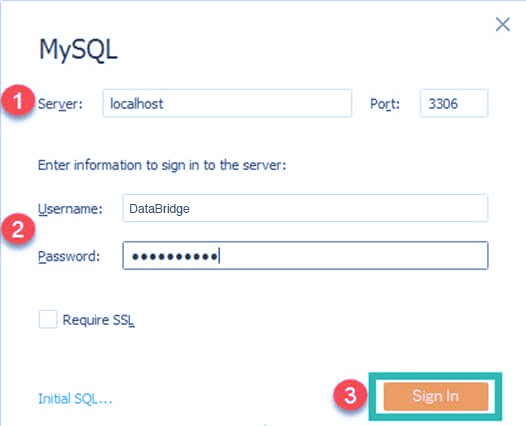Click the sign-in instruction text
This screenshot has width=526, height=426.
162,165
